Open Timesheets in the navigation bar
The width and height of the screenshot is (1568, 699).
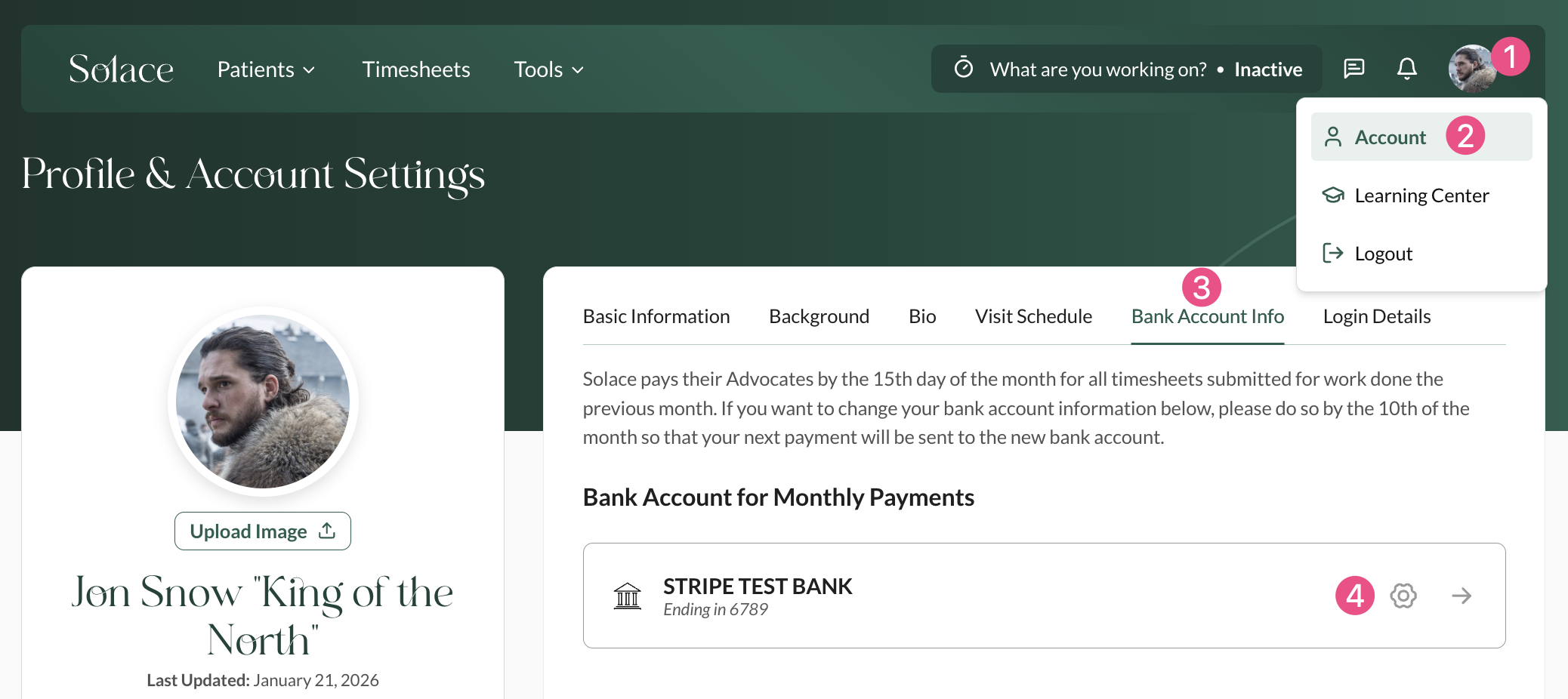pos(416,69)
